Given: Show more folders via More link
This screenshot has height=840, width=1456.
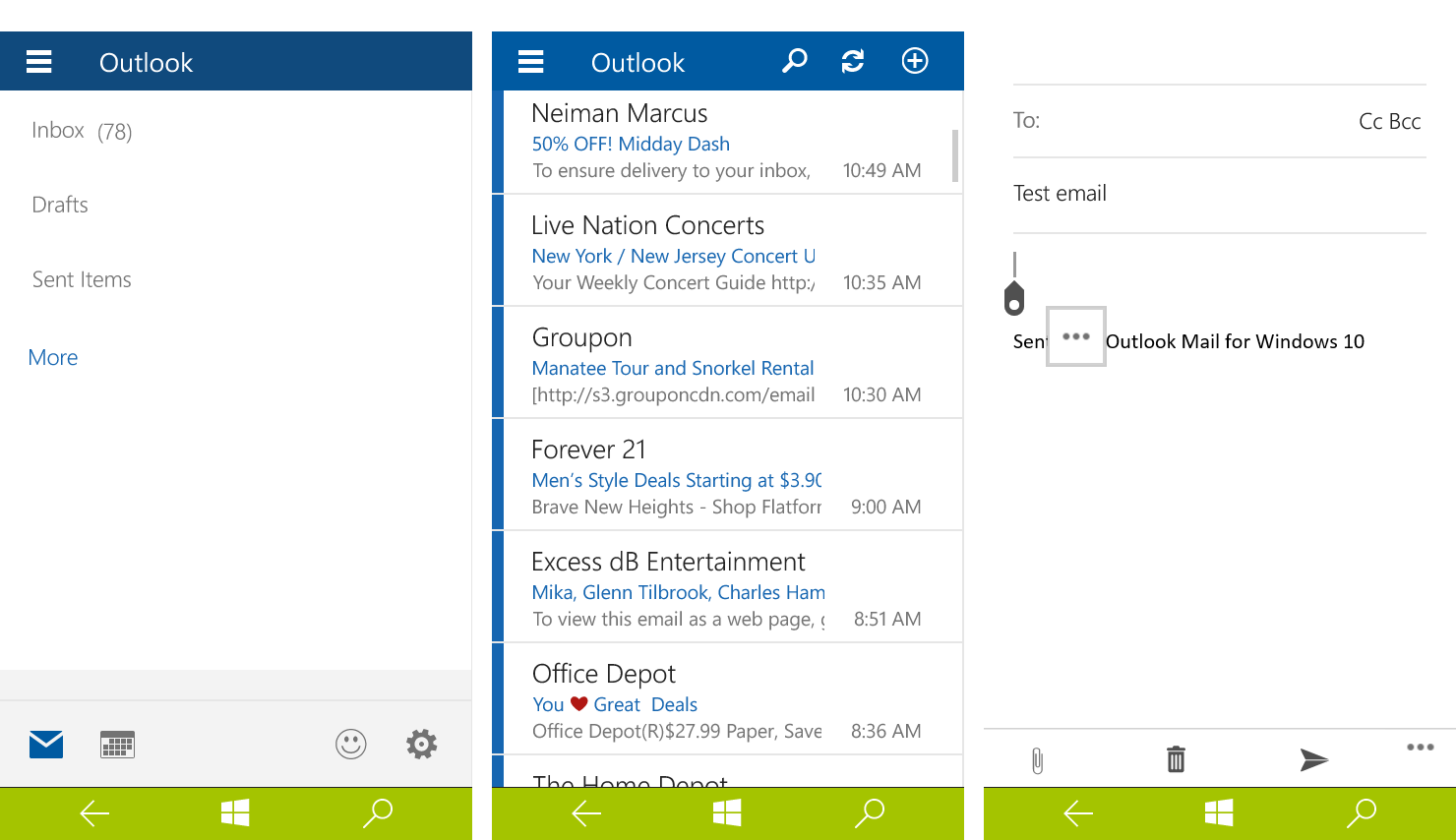Looking at the screenshot, I should coord(53,357).
